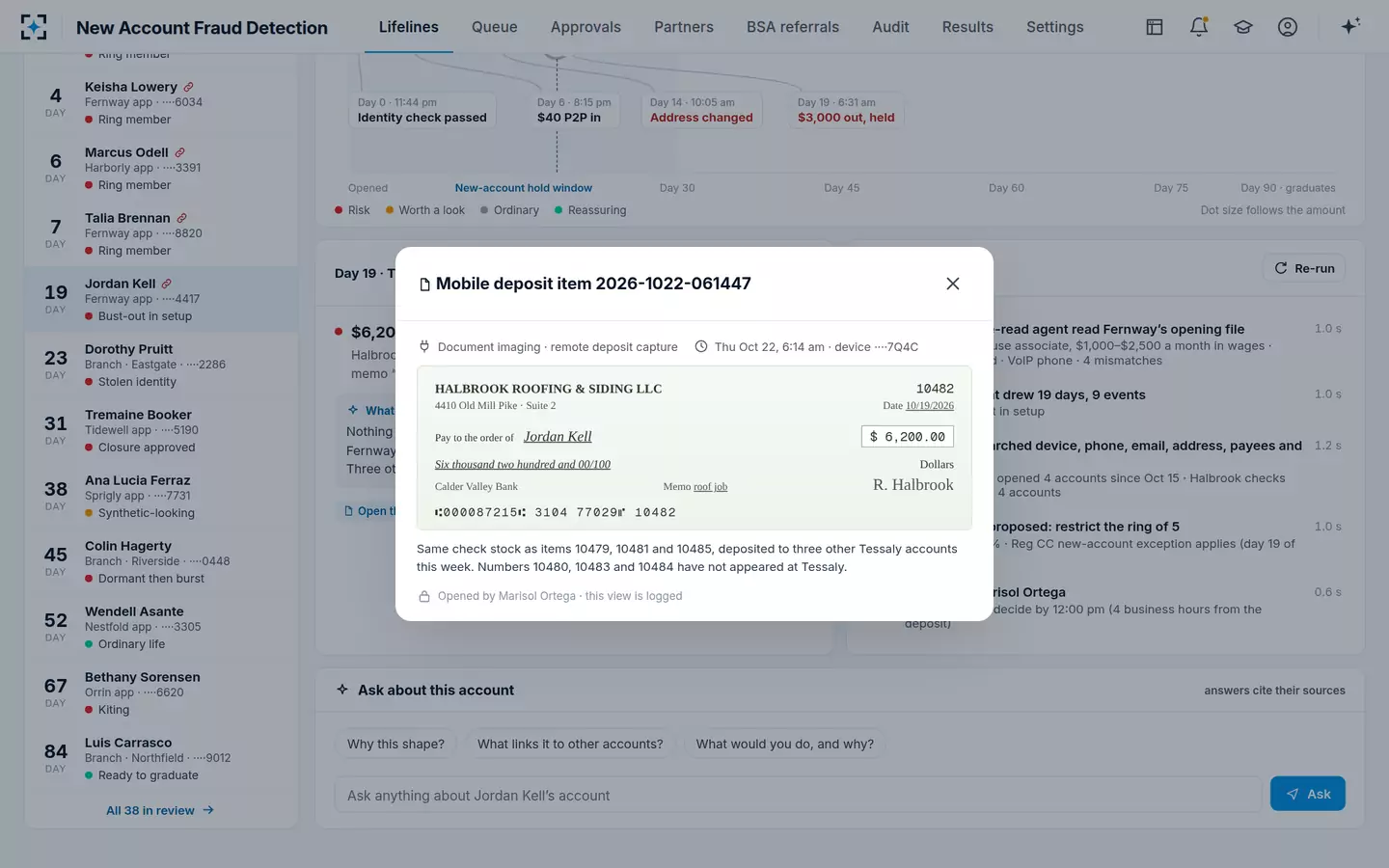Viewport: 1389px width, 868px height.
Task: Click the app logo icon
Action: pyautogui.click(x=34, y=27)
